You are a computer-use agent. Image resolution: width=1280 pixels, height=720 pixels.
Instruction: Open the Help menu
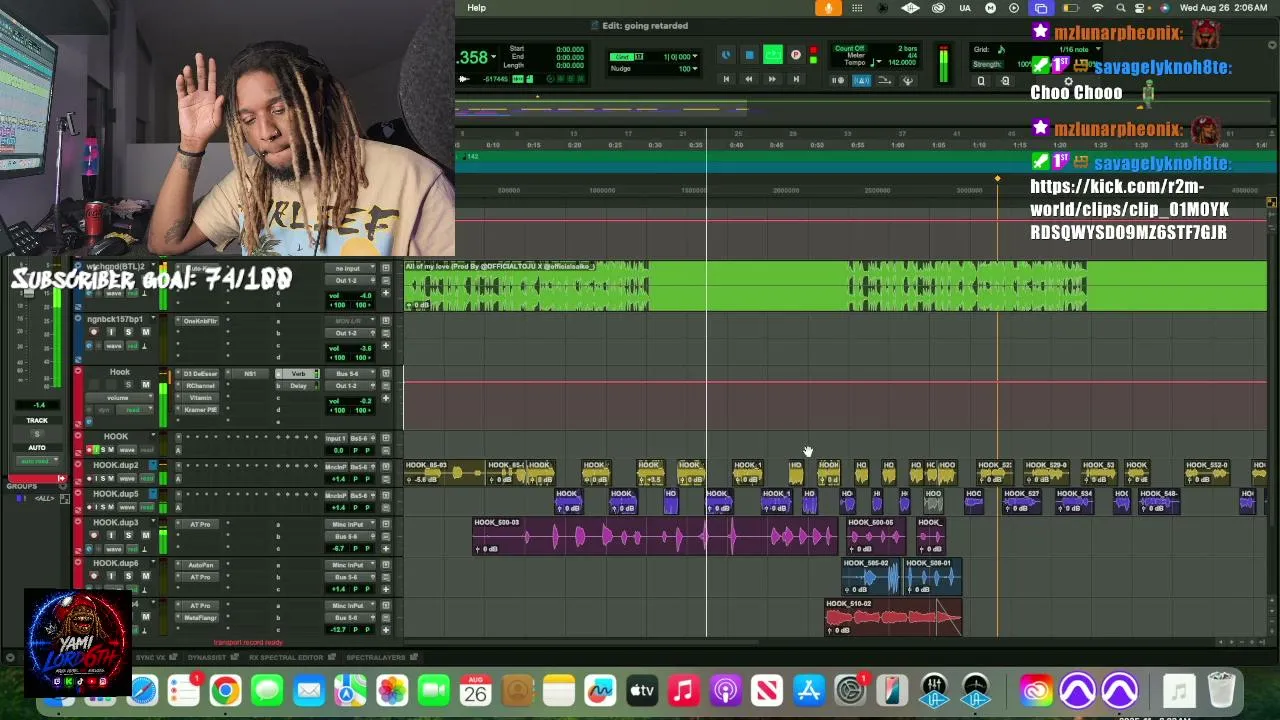476,8
